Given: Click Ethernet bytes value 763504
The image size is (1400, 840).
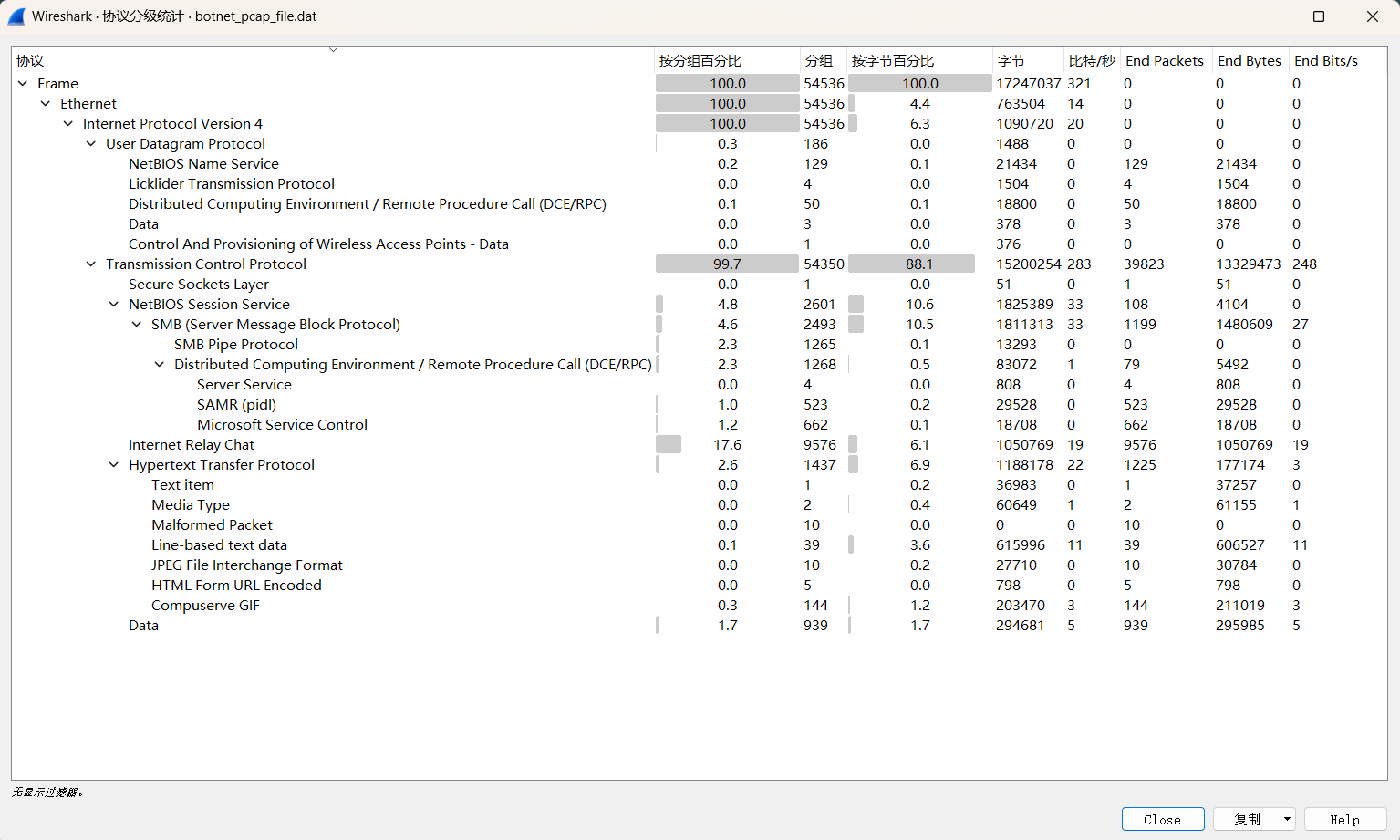Looking at the screenshot, I should (x=1021, y=104).
